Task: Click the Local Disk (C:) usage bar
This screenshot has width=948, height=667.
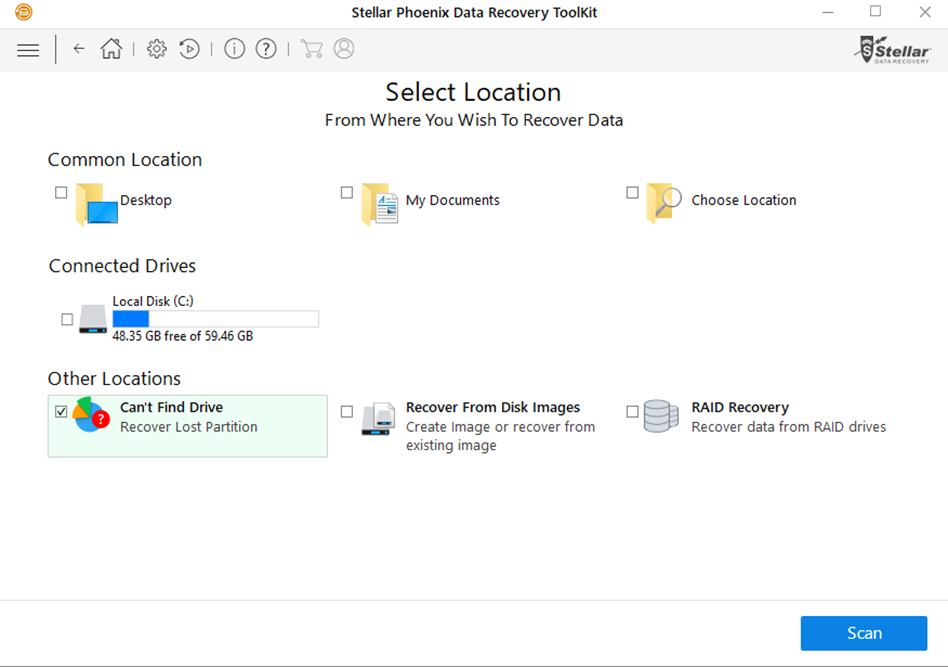Action: pyautogui.click(x=215, y=319)
